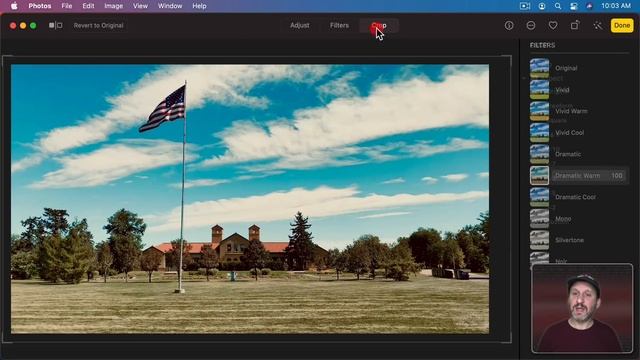Open the Apple menu
The width and height of the screenshot is (640, 360).
coord(14,6)
